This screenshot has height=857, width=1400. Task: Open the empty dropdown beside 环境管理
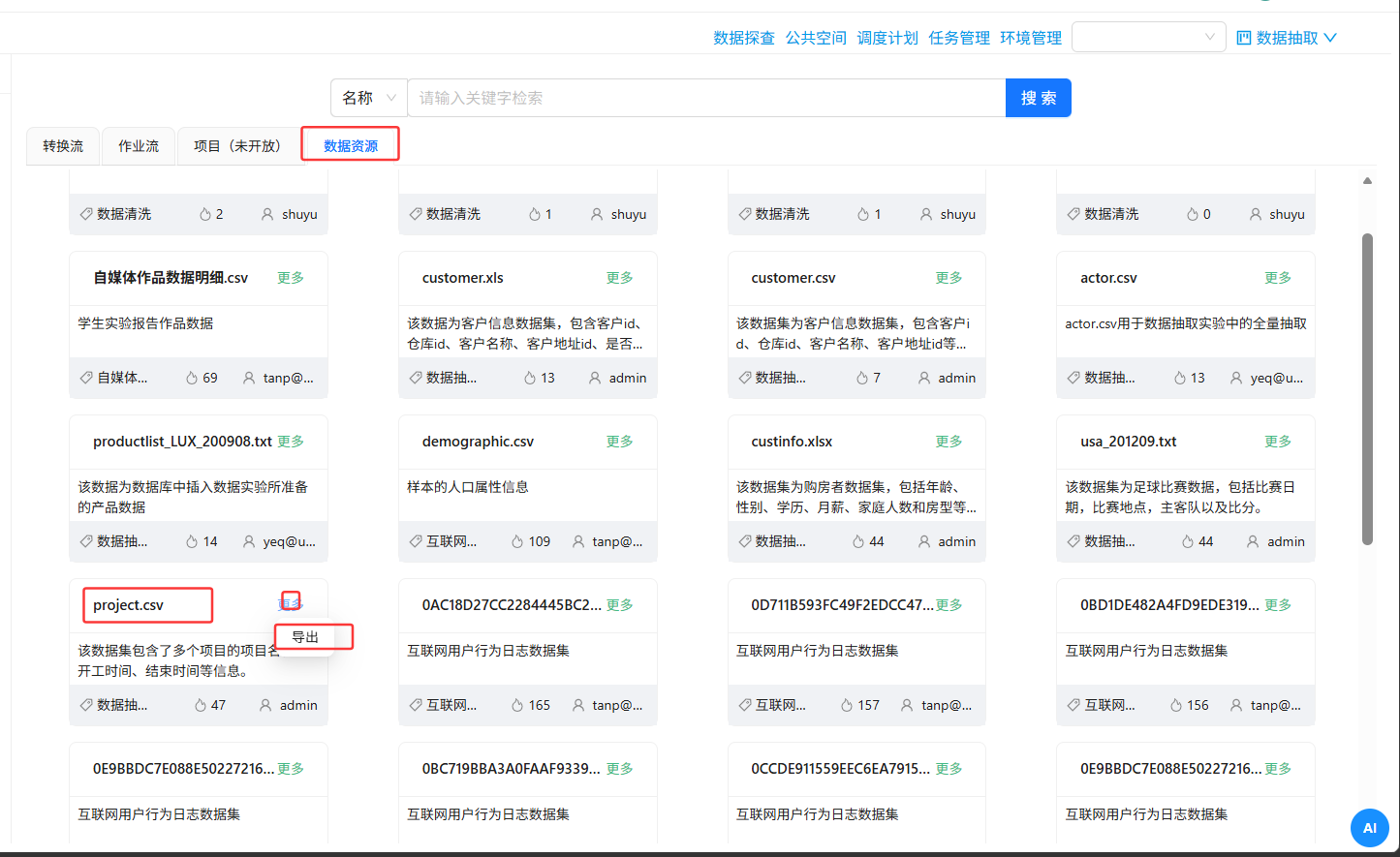tap(1149, 37)
